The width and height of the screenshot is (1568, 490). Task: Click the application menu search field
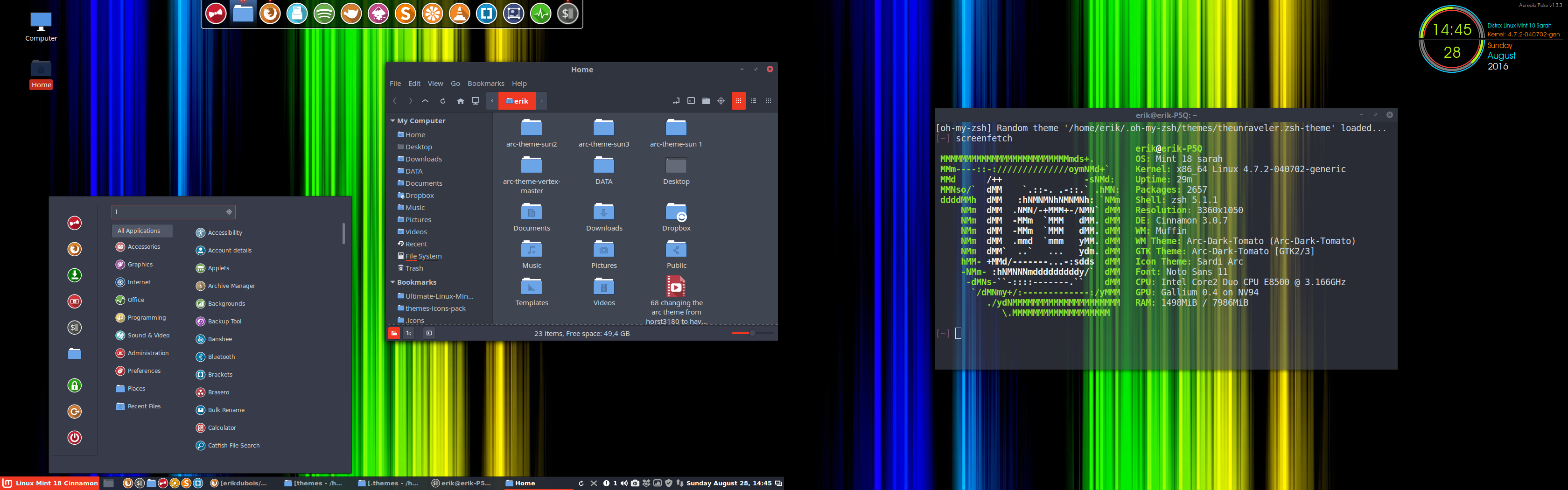tap(170, 212)
